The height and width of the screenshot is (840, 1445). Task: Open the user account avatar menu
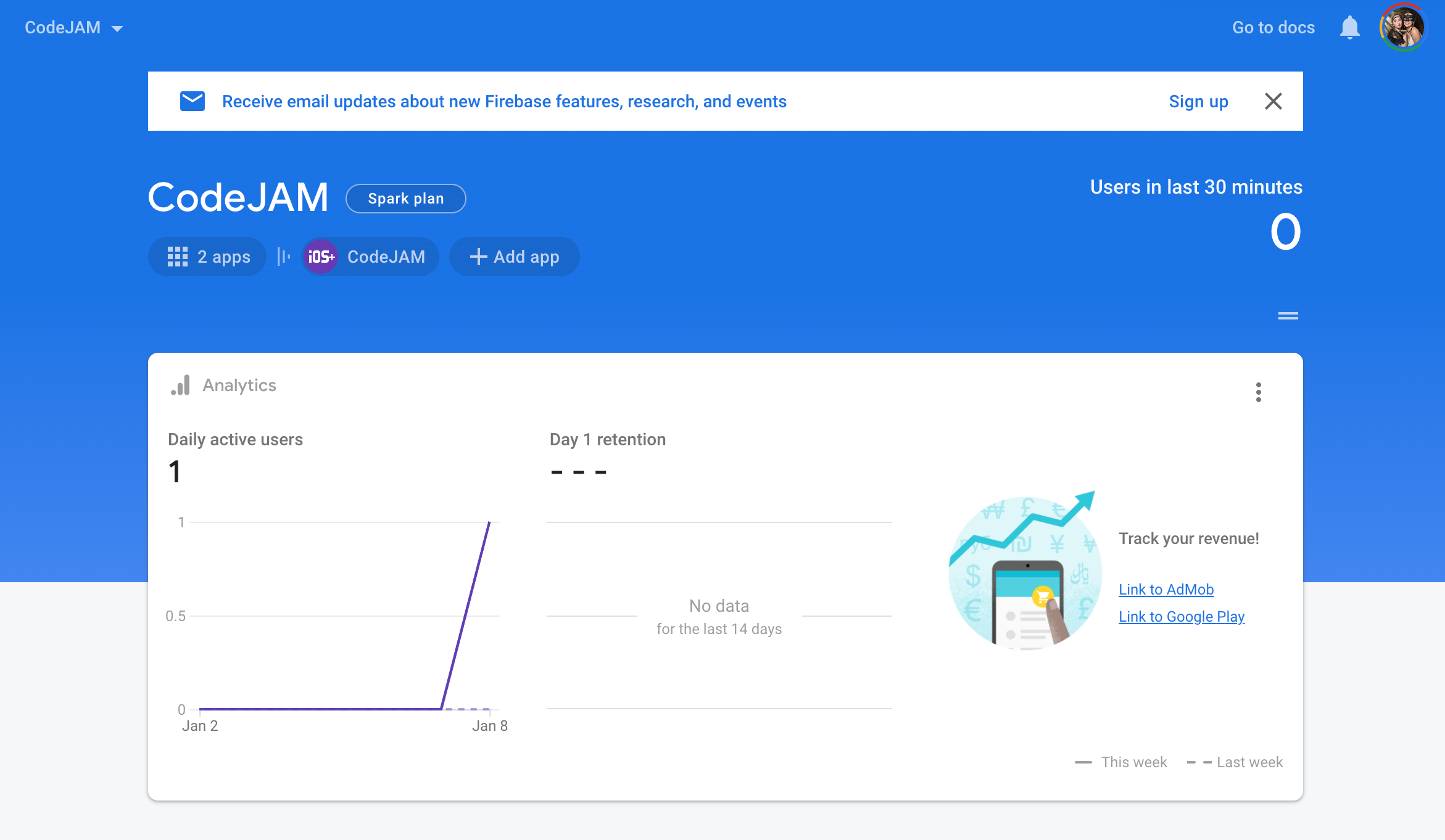point(1403,28)
